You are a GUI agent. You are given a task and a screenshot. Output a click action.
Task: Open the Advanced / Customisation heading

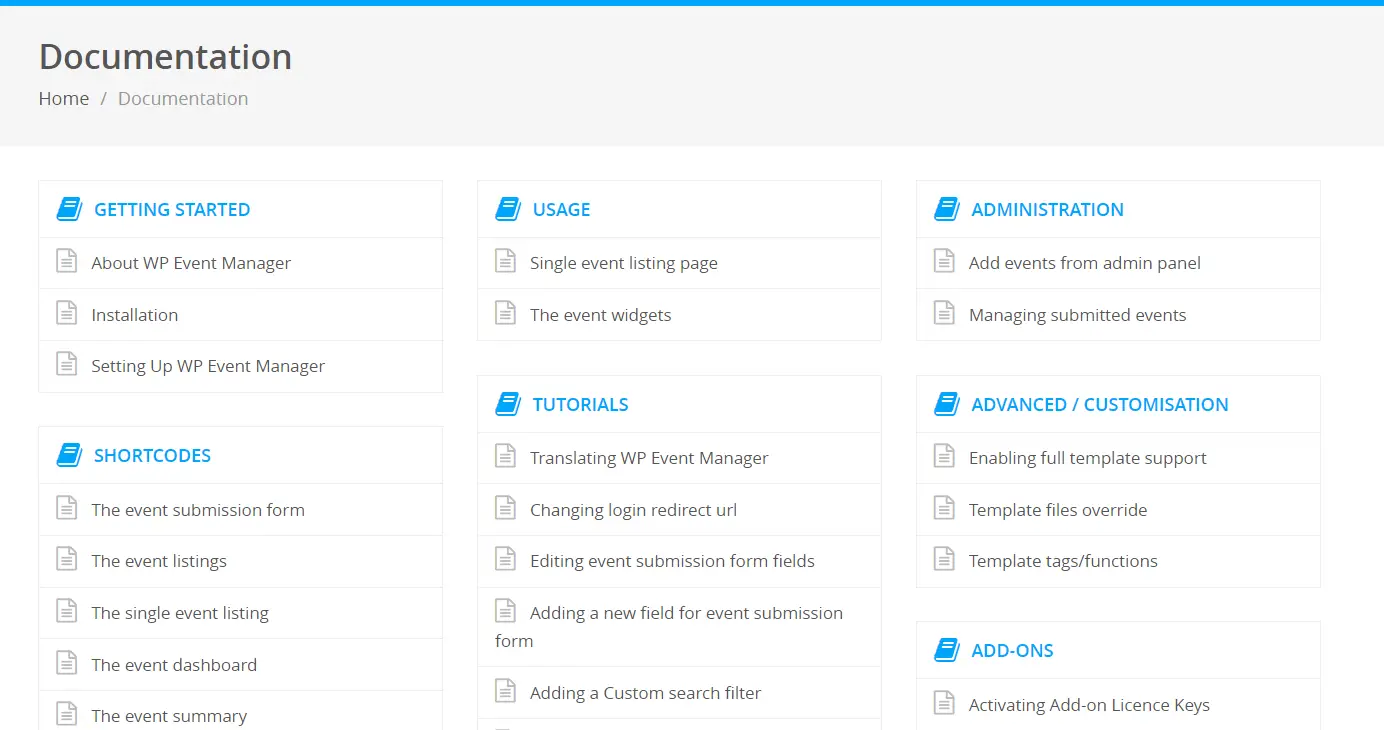point(1100,404)
